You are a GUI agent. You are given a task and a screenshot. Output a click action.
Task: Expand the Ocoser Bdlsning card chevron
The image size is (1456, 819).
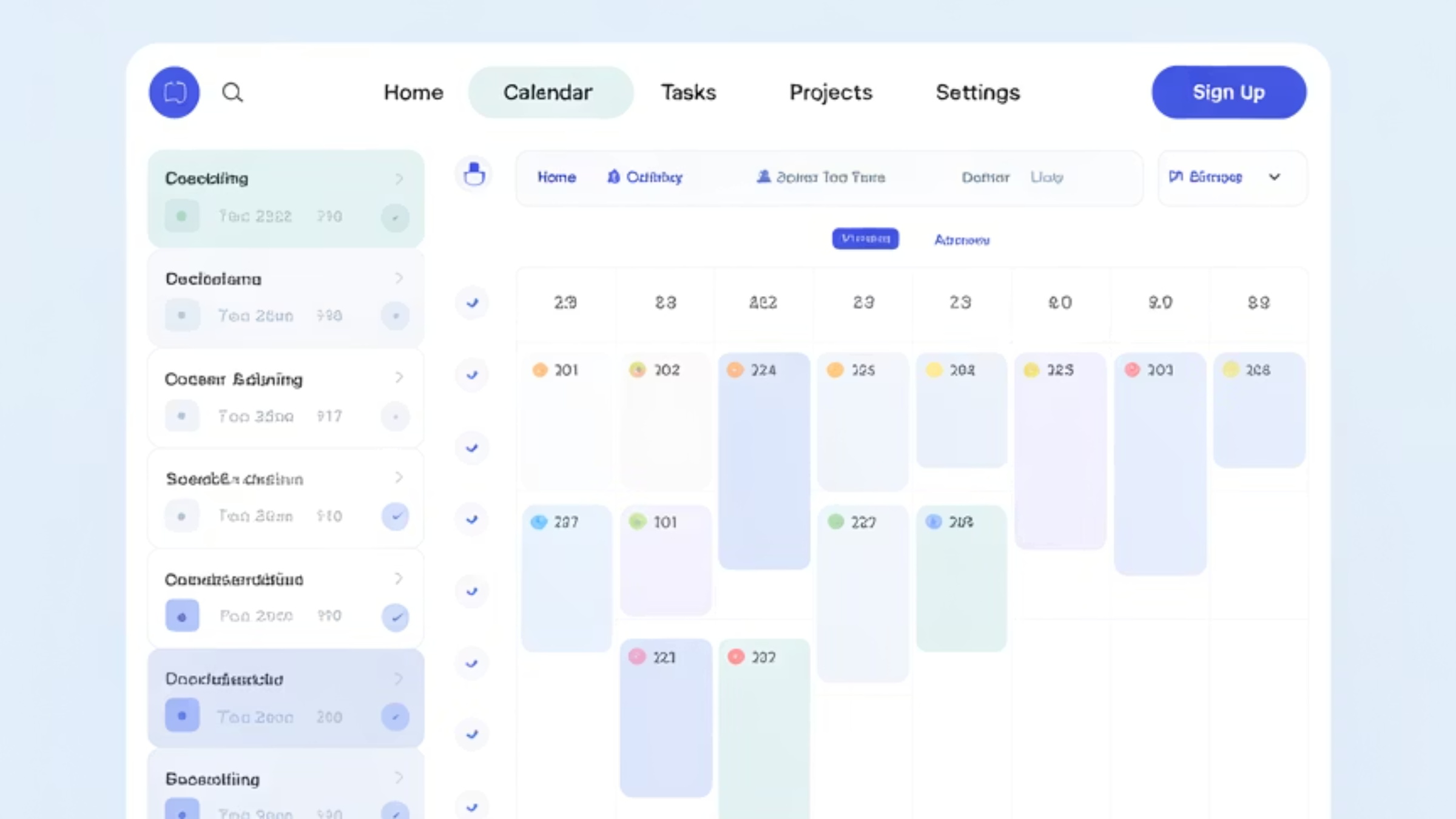click(399, 377)
